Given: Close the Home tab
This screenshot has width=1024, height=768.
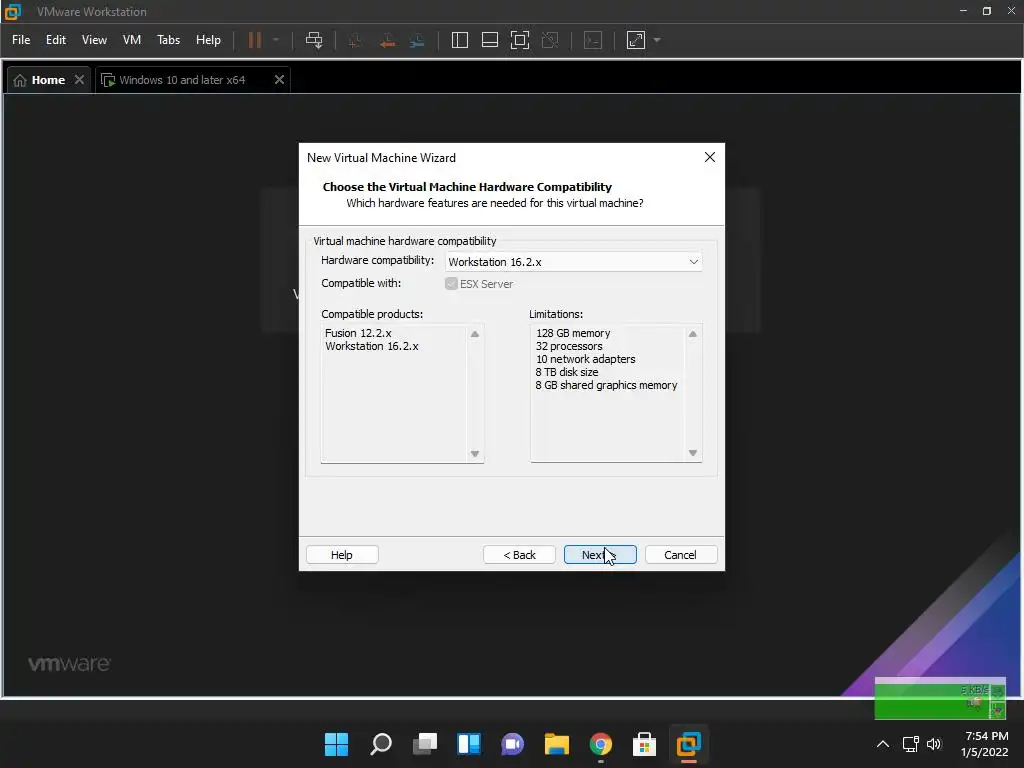Looking at the screenshot, I should [x=79, y=79].
